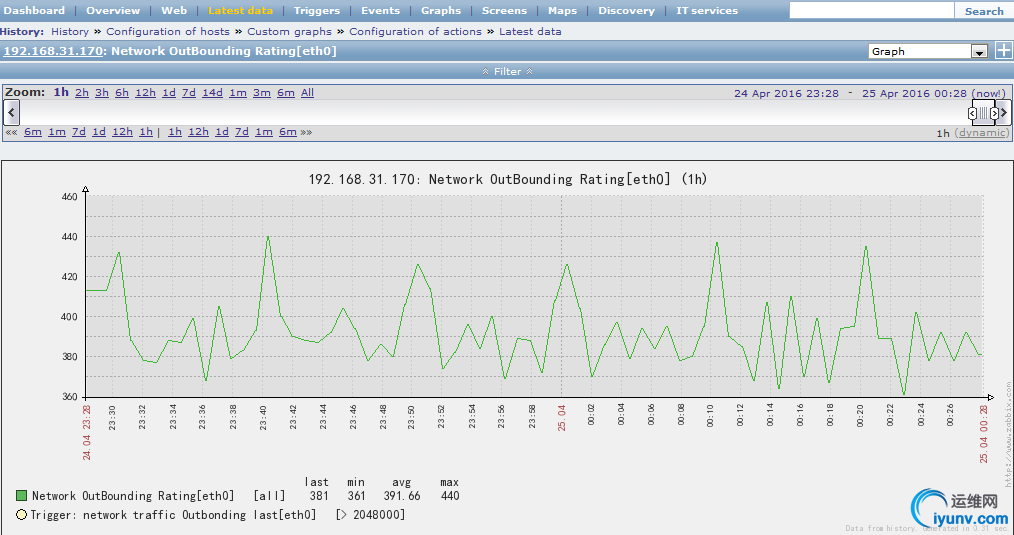Set zoom to 14d
1014x535 pixels.
click(x=212, y=93)
